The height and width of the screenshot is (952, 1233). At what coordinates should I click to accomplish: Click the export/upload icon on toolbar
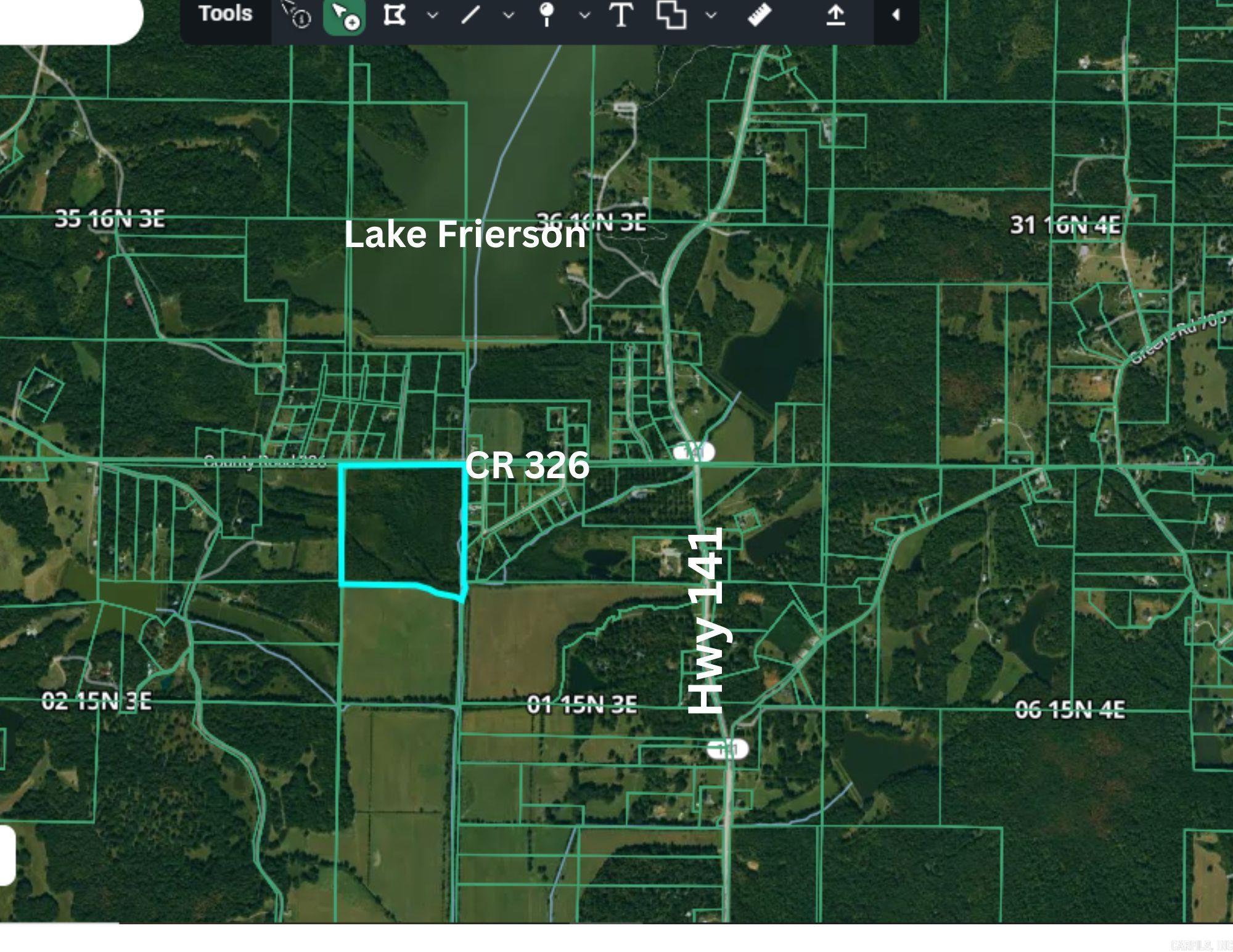pyautogui.click(x=835, y=15)
